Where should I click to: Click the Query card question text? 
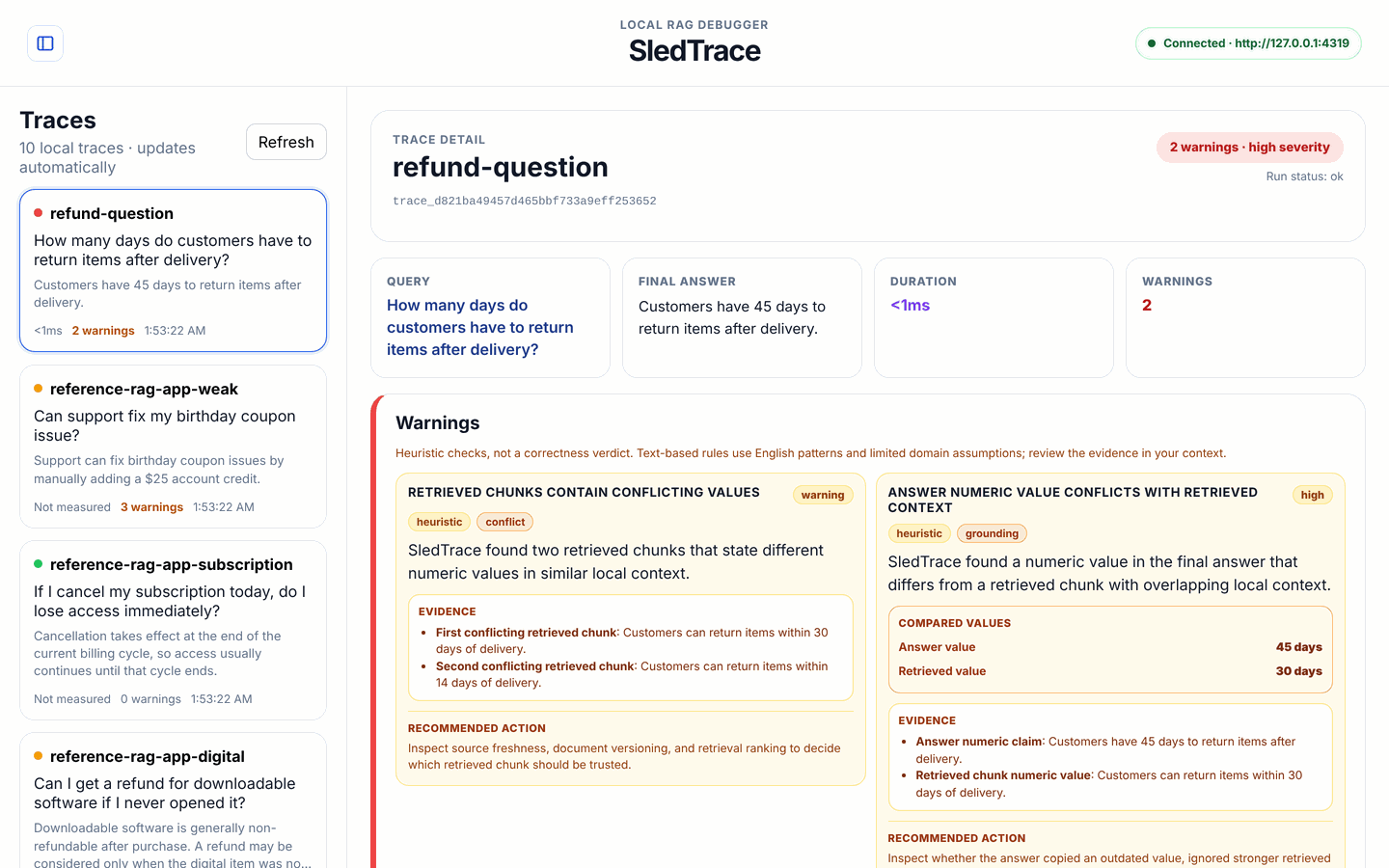pos(480,328)
